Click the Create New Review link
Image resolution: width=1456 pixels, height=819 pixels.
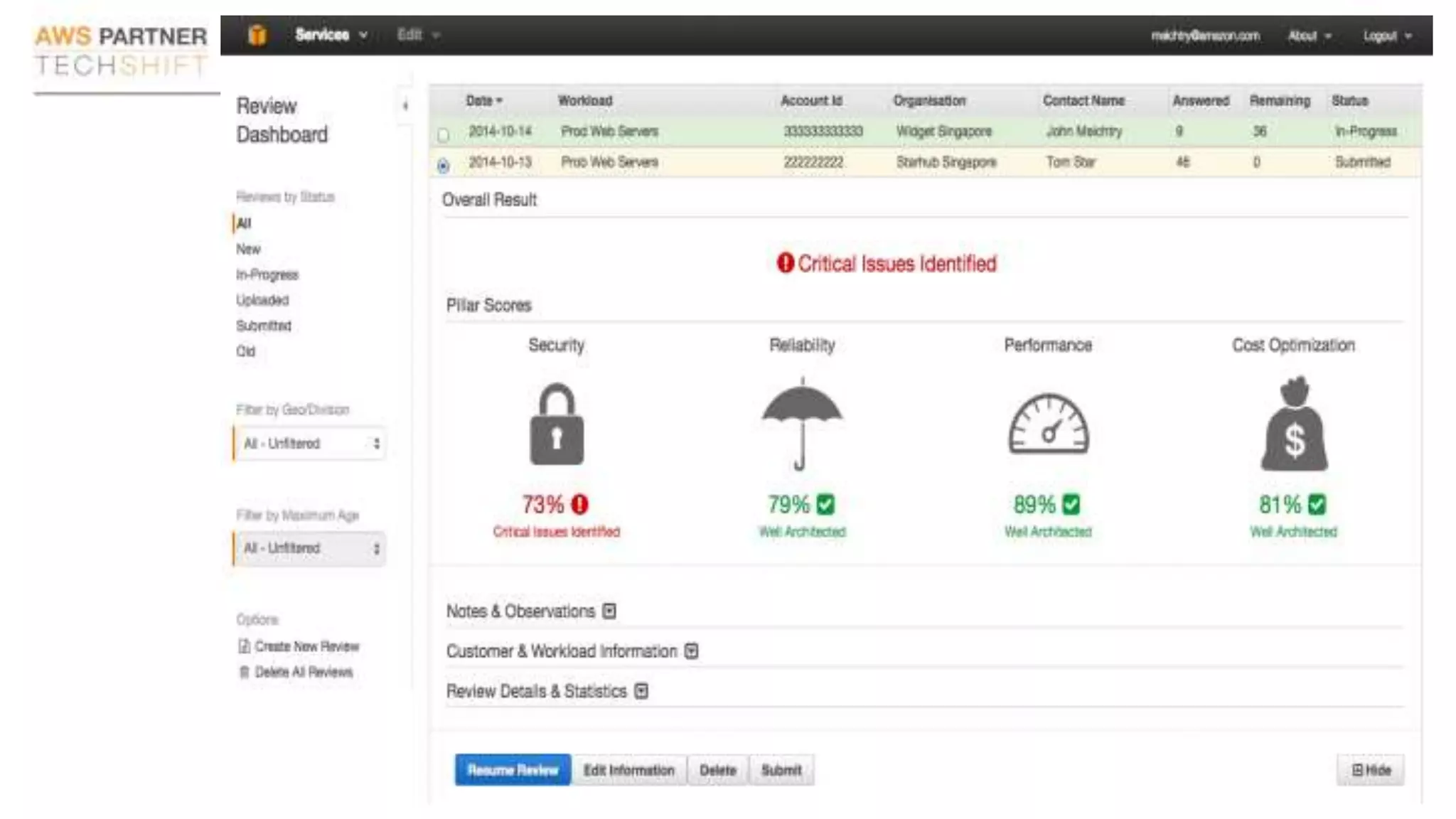coord(306,646)
